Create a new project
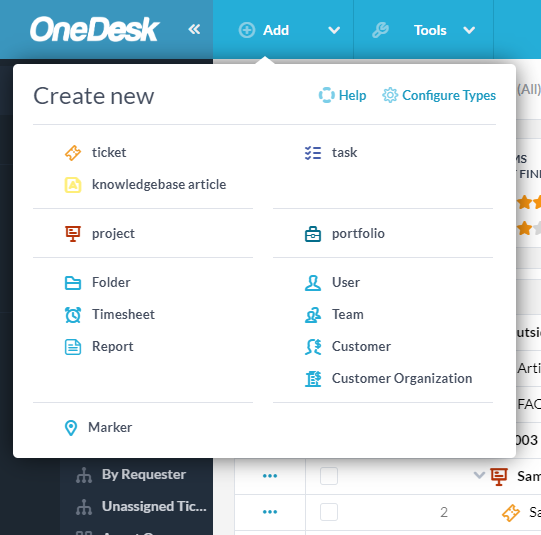Image resolution: width=541 pixels, height=535 pixels. click(x=113, y=234)
